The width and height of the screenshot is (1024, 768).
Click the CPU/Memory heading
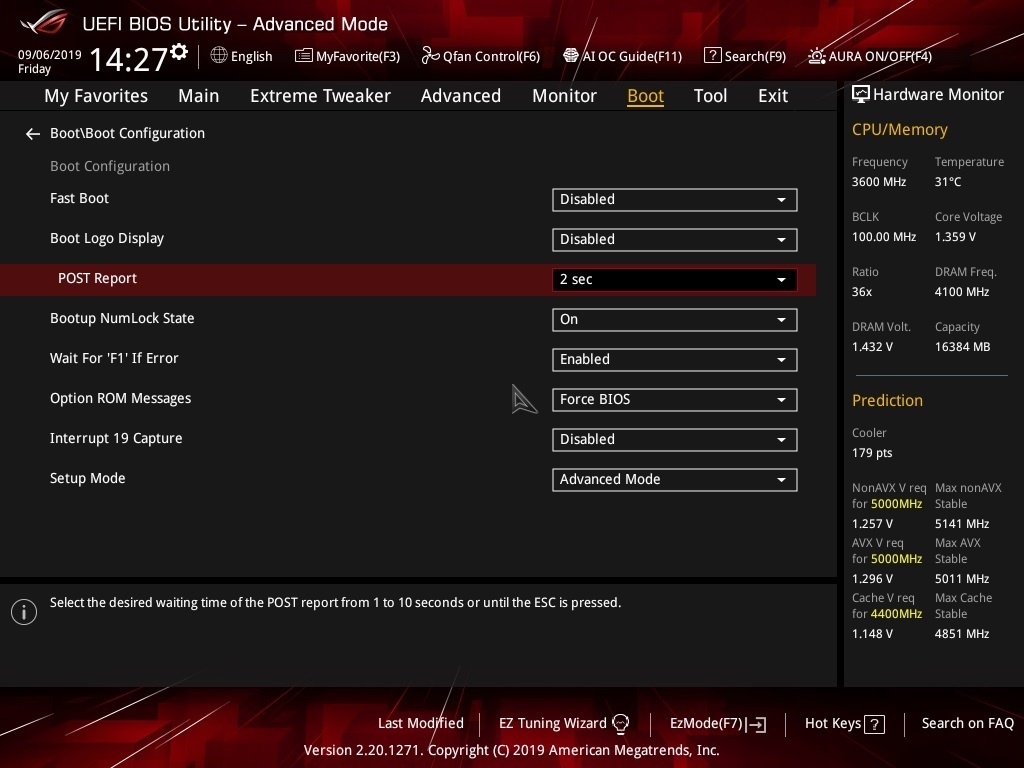[x=899, y=130]
